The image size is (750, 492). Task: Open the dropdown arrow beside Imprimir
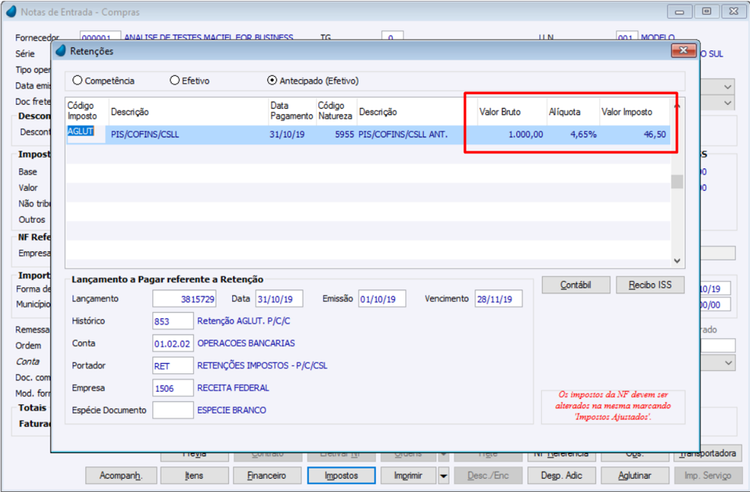443,476
